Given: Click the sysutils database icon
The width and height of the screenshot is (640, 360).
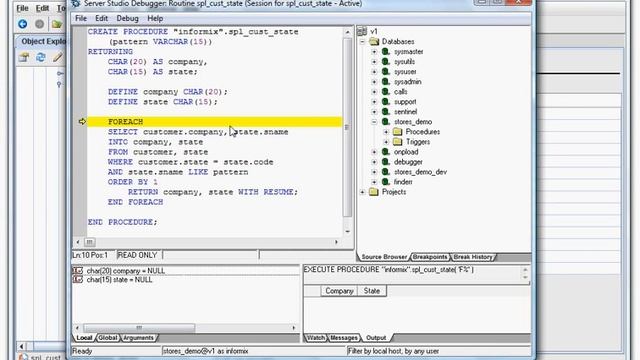Looking at the screenshot, I should click(386, 62).
